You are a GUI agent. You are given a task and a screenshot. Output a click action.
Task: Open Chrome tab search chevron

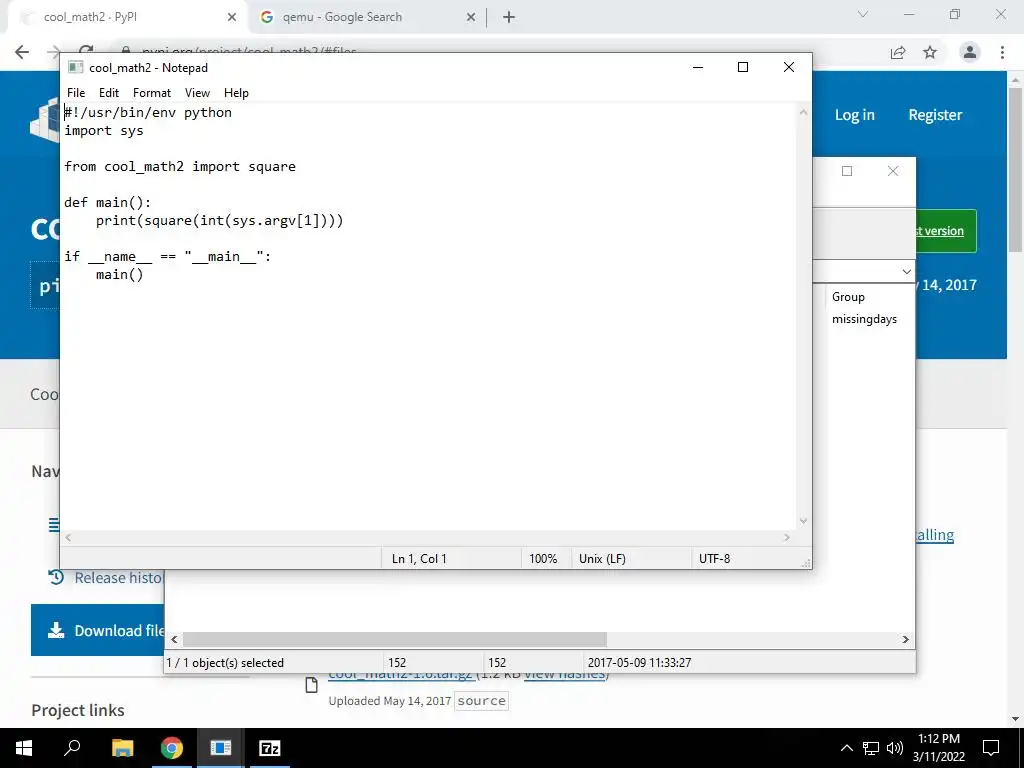pyautogui.click(x=863, y=14)
